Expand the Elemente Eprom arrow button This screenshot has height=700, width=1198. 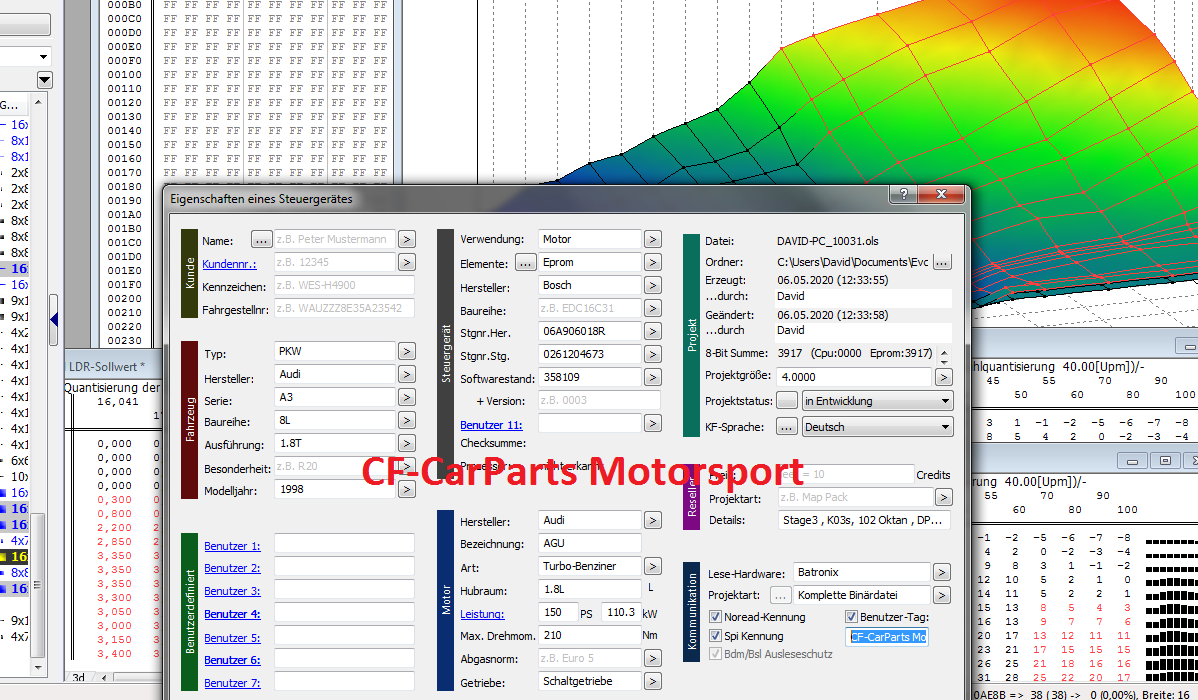652,262
